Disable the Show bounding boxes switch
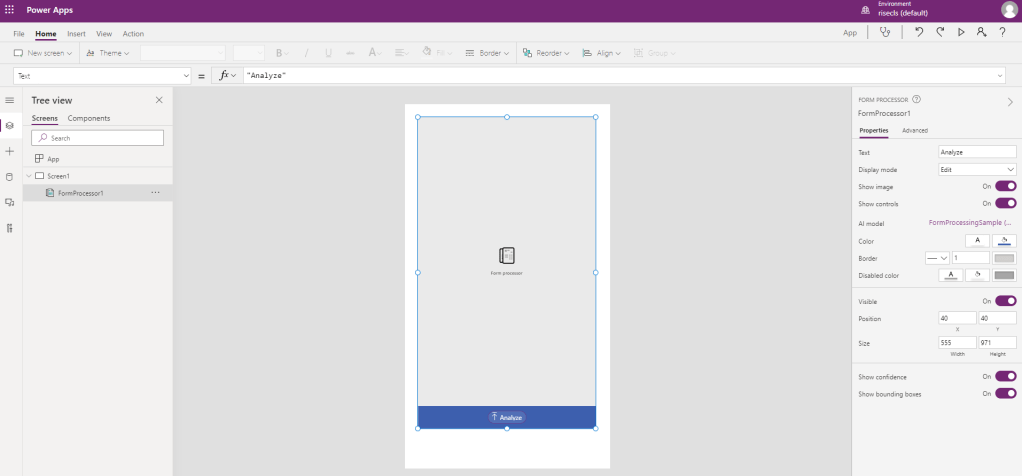This screenshot has width=1022, height=476. pyautogui.click(x=1005, y=394)
